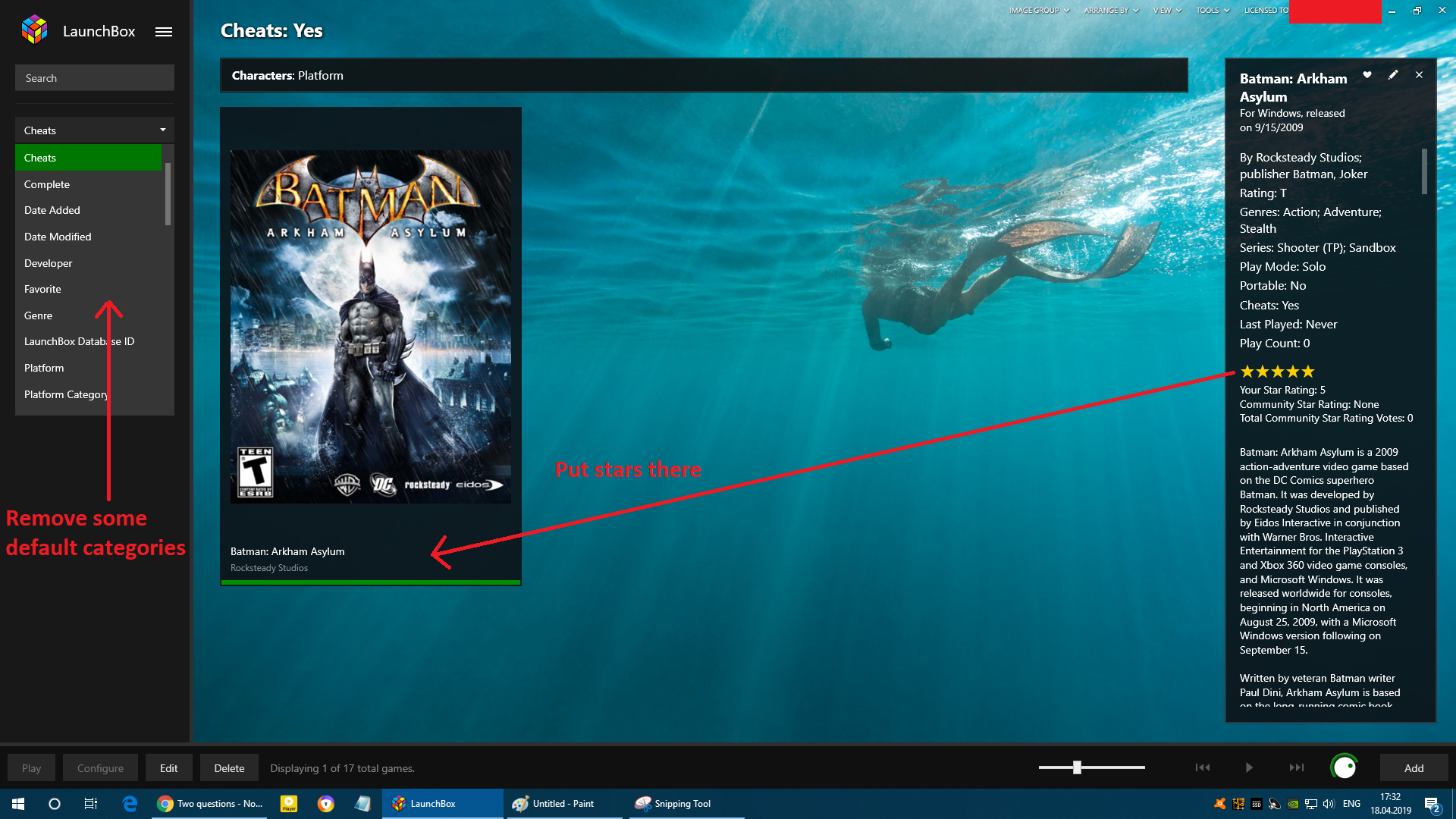Click the Delete button
This screenshot has width=1456, height=819.
(229, 767)
